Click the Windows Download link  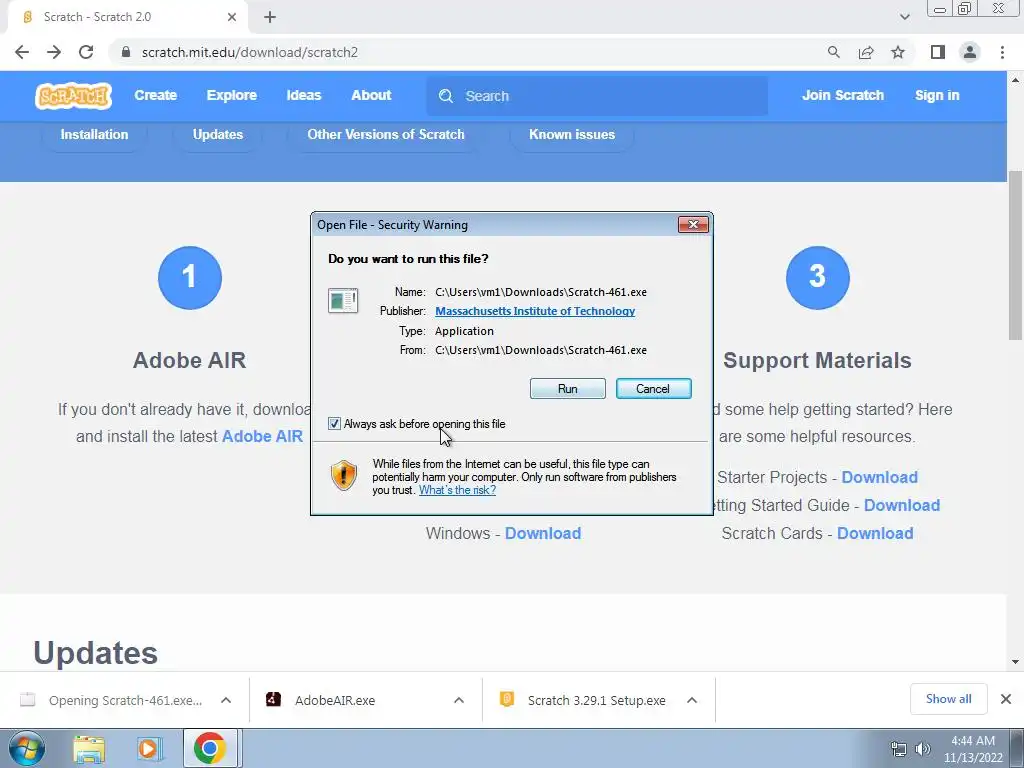(x=543, y=533)
